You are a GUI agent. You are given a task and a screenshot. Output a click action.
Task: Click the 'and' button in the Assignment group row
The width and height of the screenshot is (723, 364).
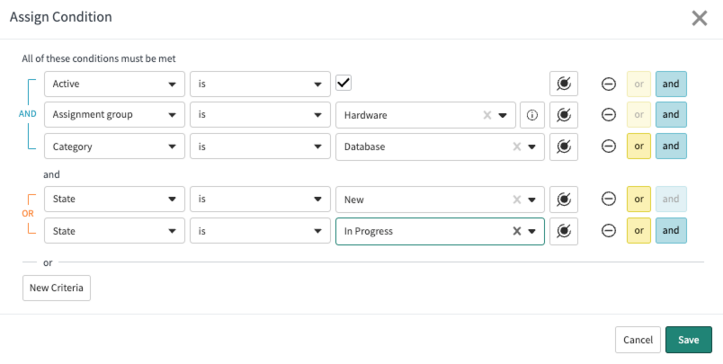pos(671,115)
